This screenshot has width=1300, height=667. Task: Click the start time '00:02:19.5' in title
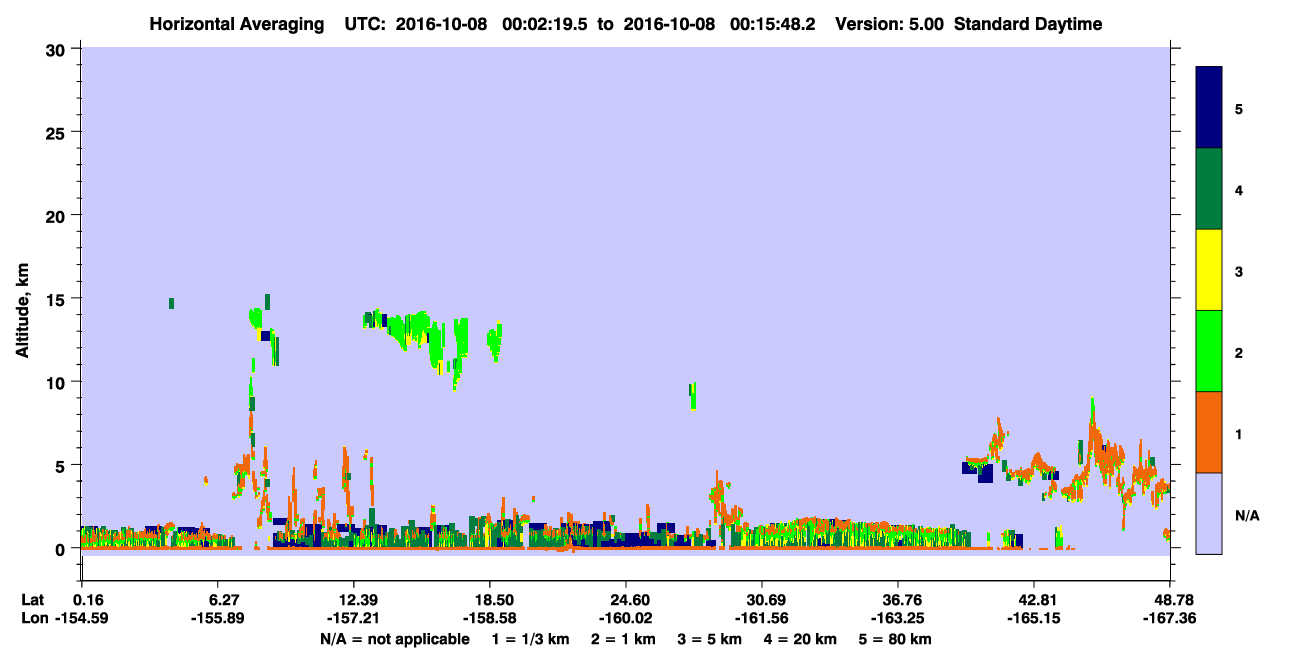click(546, 24)
